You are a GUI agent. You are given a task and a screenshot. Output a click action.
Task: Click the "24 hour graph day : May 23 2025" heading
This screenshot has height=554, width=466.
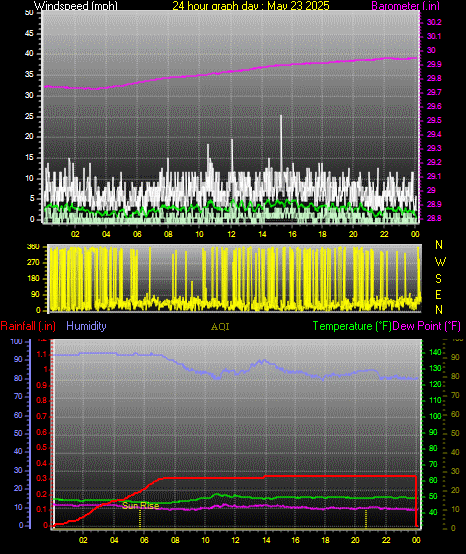tap(251, 5)
